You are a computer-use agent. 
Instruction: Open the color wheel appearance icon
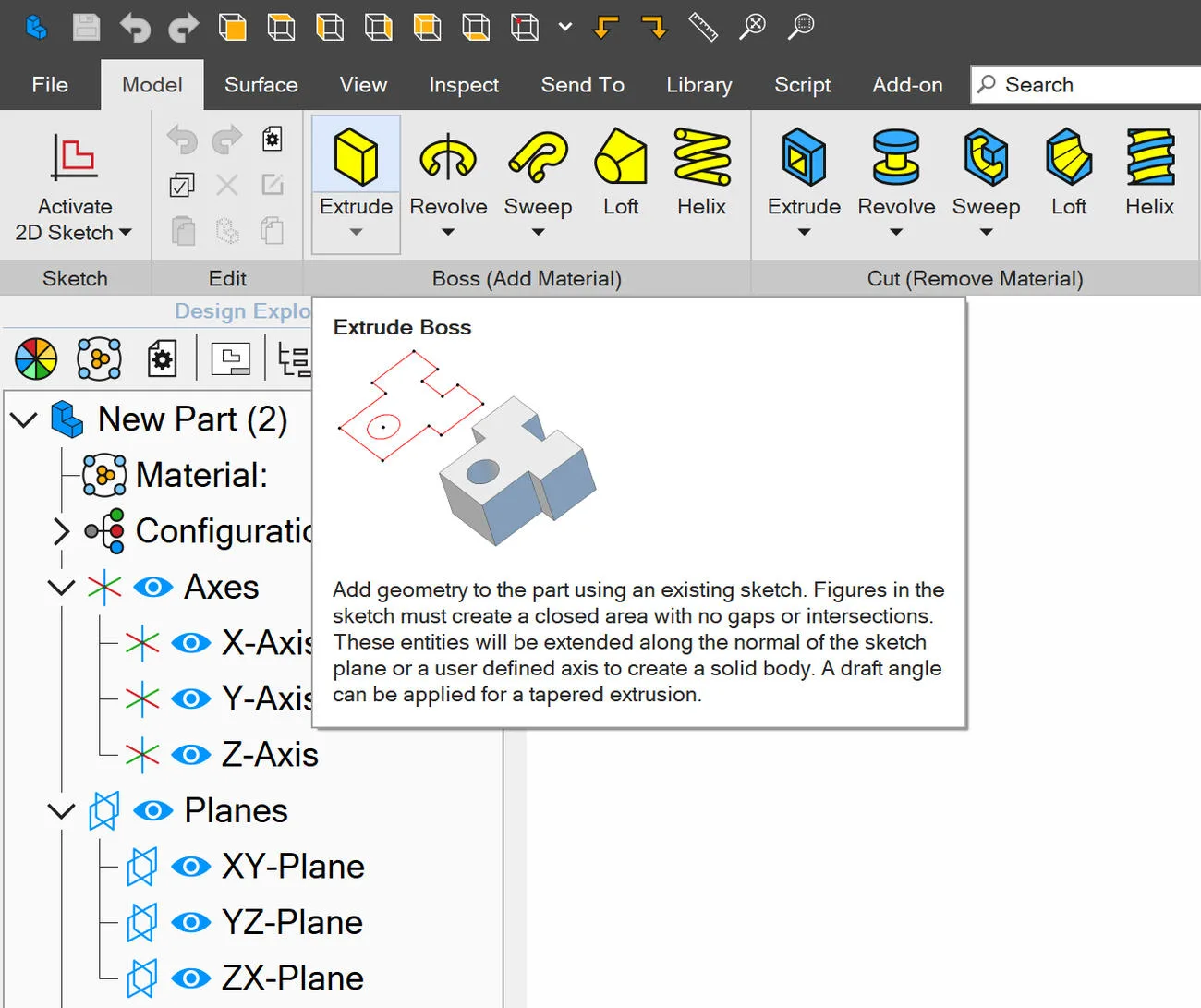coord(36,358)
